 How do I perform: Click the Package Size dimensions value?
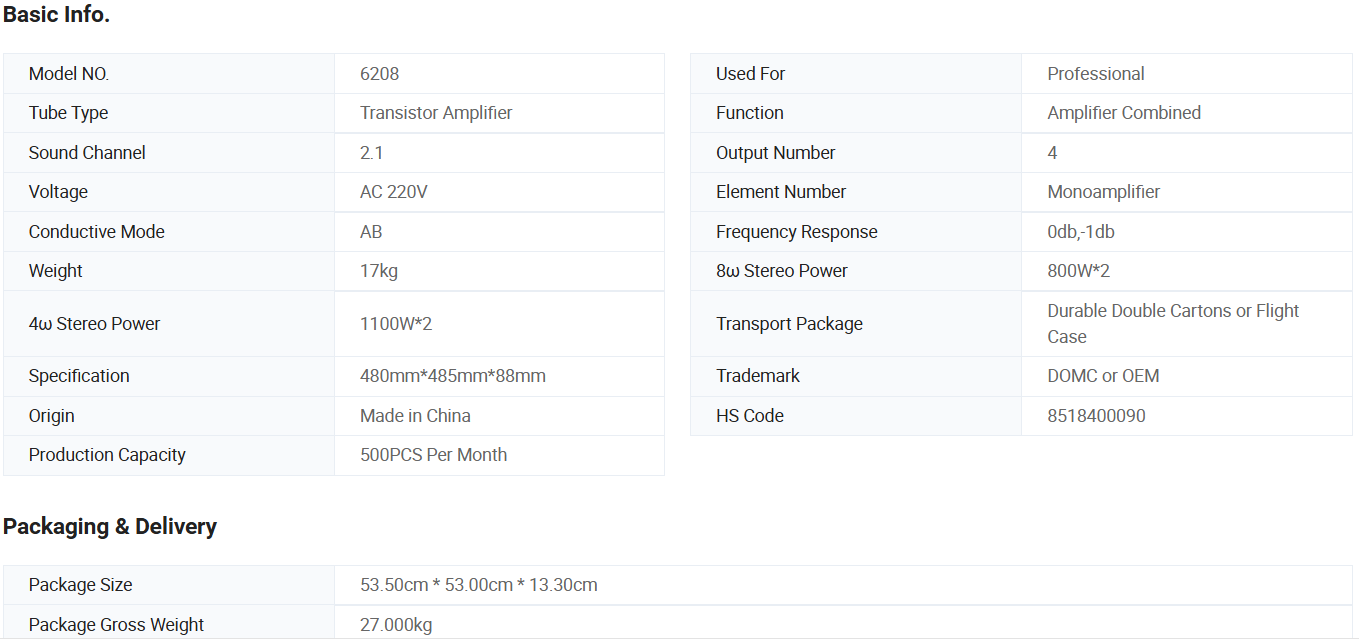click(x=479, y=585)
